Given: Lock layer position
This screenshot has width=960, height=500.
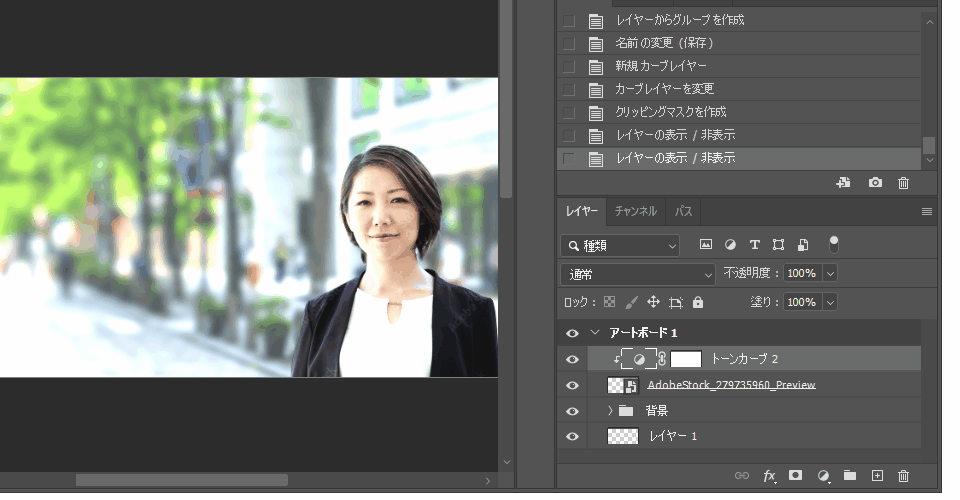Looking at the screenshot, I should coord(653,302).
